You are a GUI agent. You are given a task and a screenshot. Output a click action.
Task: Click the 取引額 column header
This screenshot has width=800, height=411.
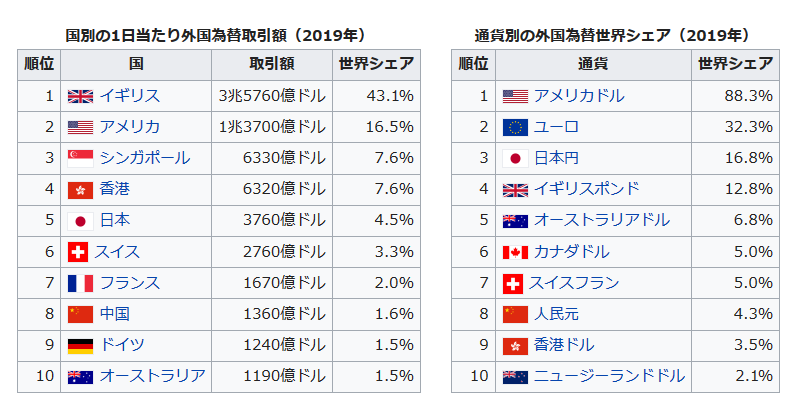coord(271,64)
